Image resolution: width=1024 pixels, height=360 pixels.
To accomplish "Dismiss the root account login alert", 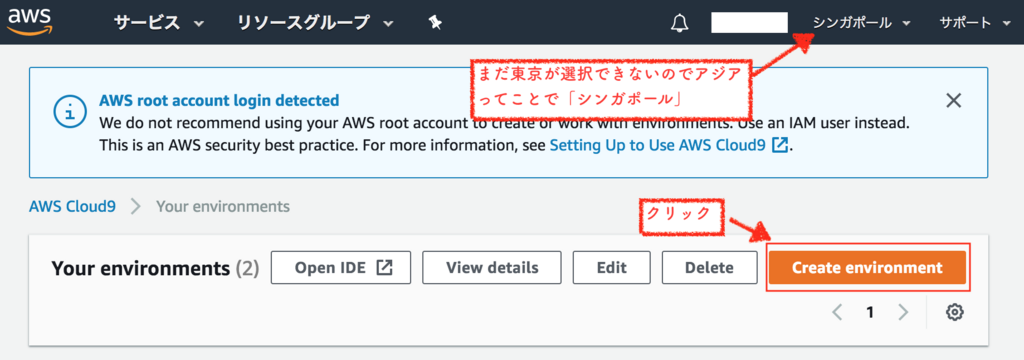I will (953, 101).
